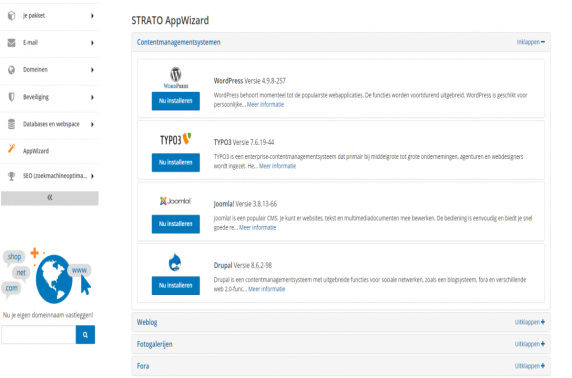Collapse Contentmanagementsystemen via Inklappen
This screenshot has height=378, width=572.
tap(530, 42)
